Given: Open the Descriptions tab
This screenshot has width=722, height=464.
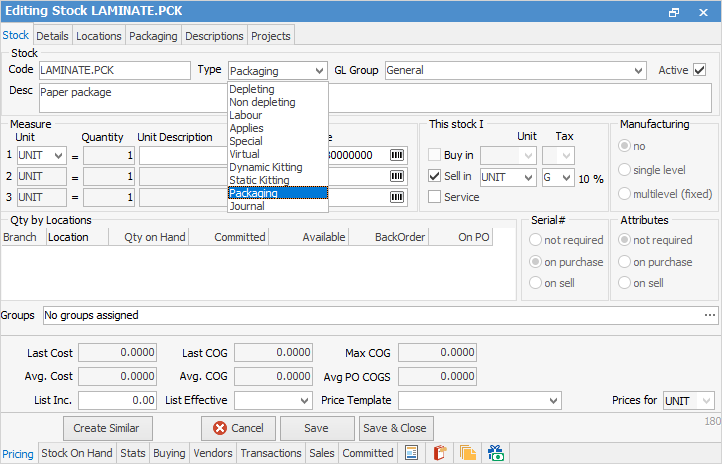Looking at the screenshot, I should [214, 36].
